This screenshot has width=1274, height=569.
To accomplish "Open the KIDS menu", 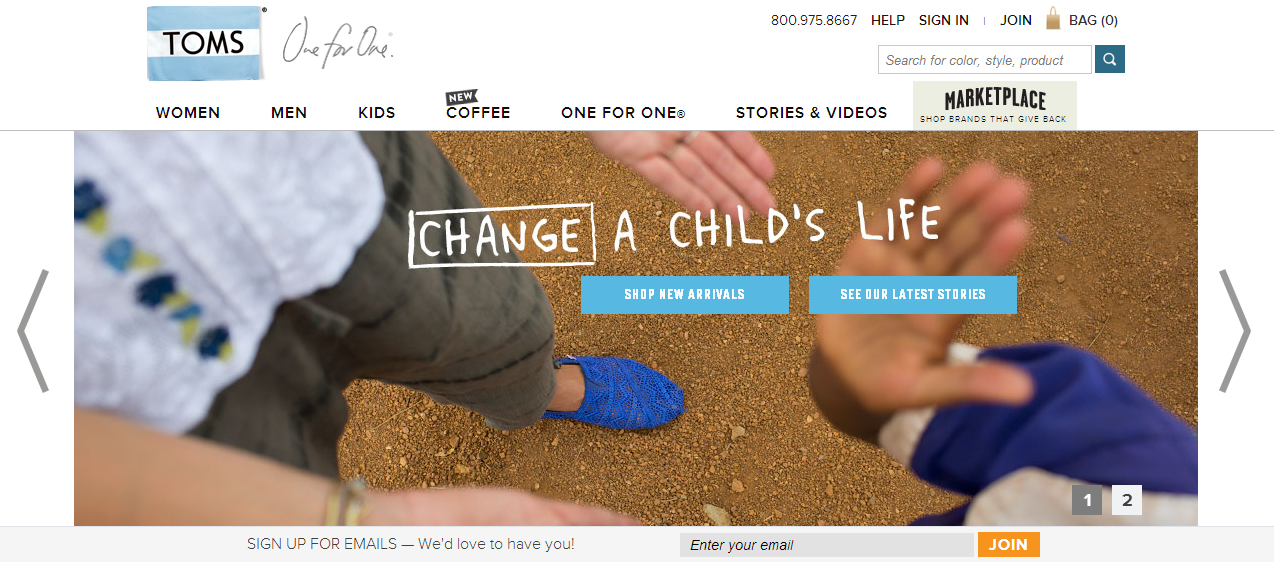I will (x=377, y=113).
